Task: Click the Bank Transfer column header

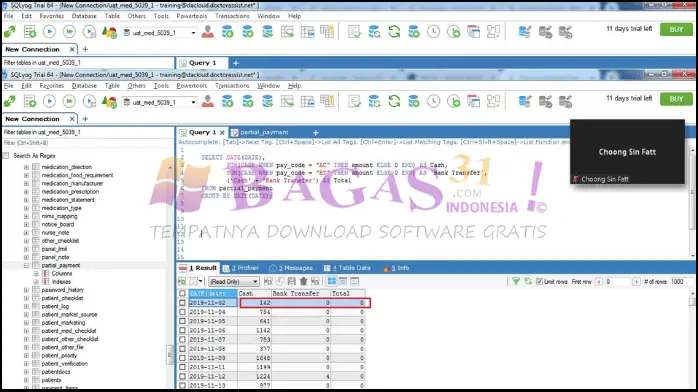Action: point(300,294)
